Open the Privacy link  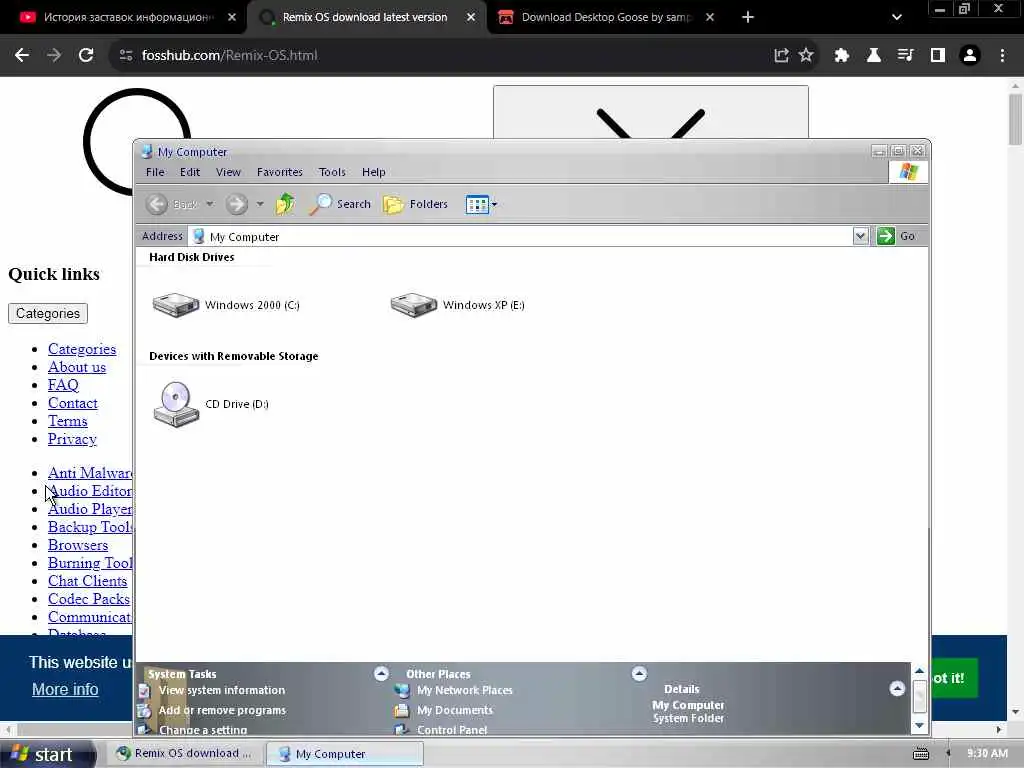pos(72,439)
